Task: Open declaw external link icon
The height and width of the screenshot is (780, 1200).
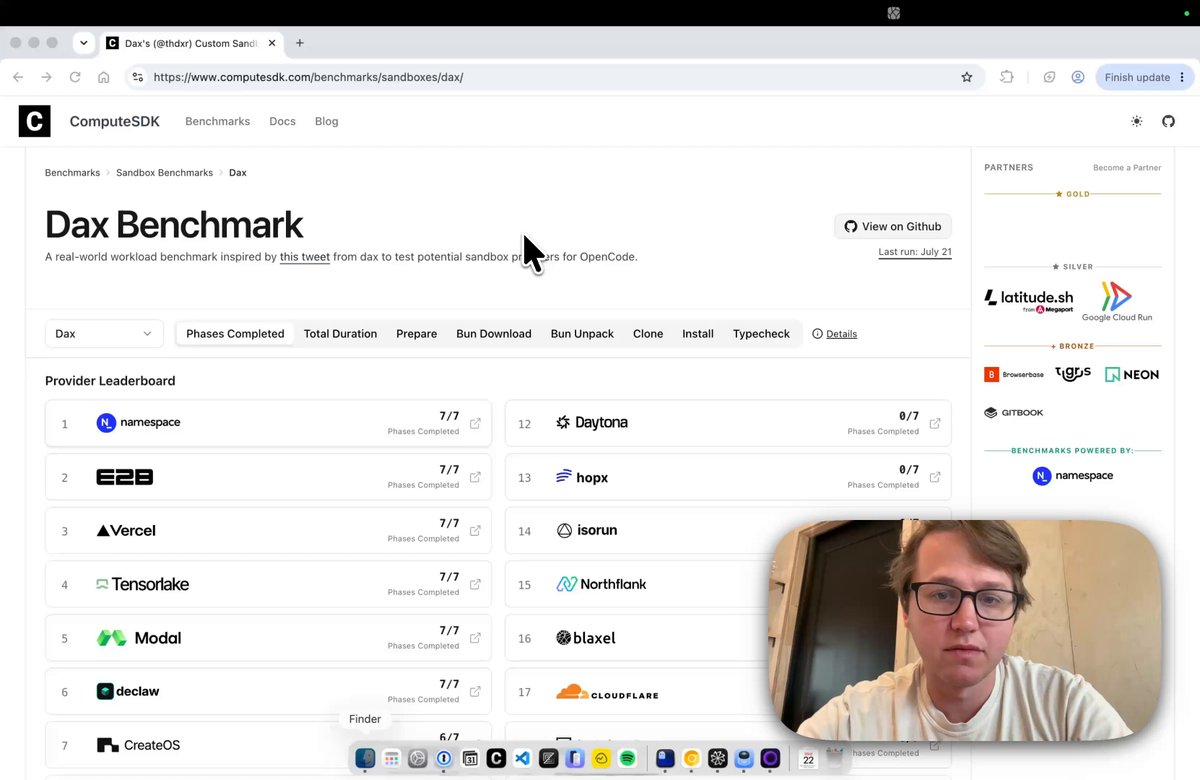Action: point(475,691)
